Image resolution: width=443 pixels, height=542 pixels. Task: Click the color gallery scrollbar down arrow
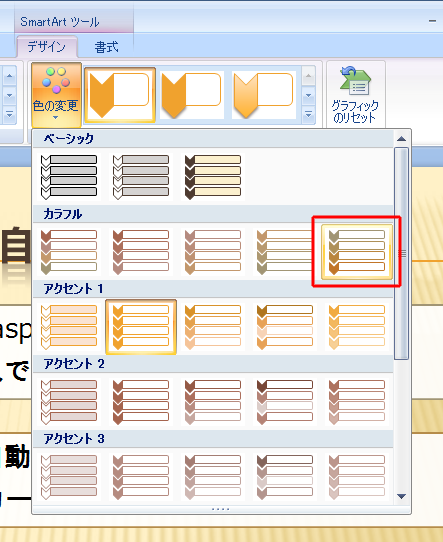pyautogui.click(x=402, y=496)
